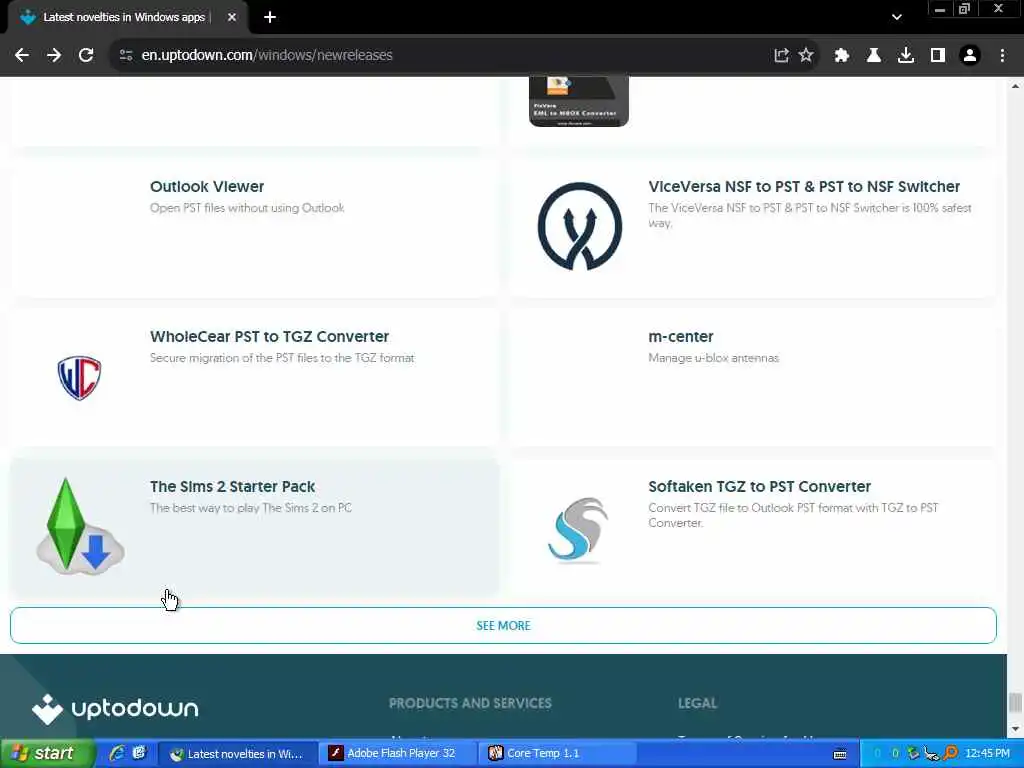Click the share this page icon

tap(781, 56)
